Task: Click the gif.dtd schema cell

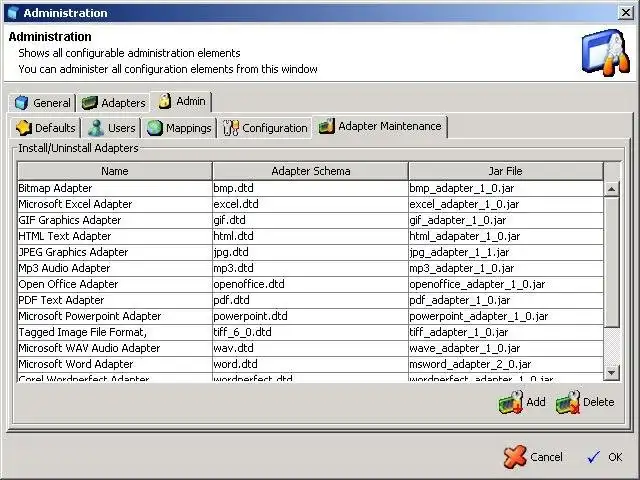Action: click(x=310, y=220)
